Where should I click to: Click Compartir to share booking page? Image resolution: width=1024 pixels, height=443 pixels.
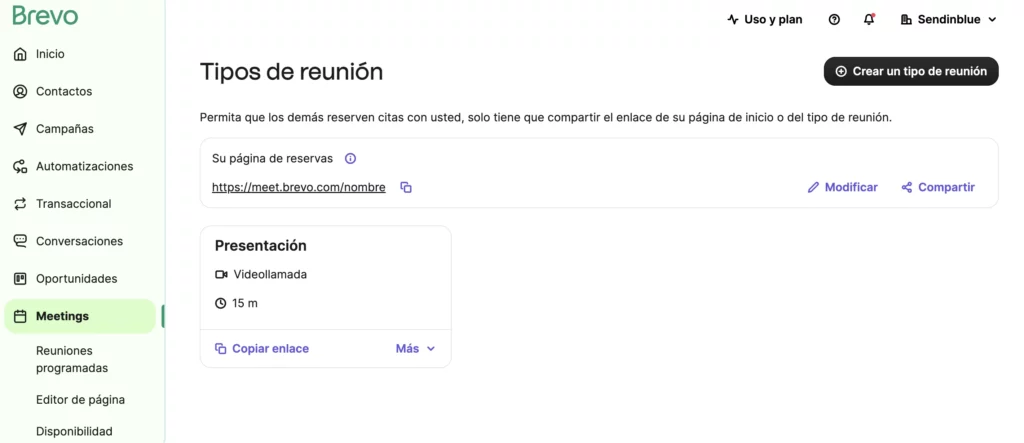937,187
